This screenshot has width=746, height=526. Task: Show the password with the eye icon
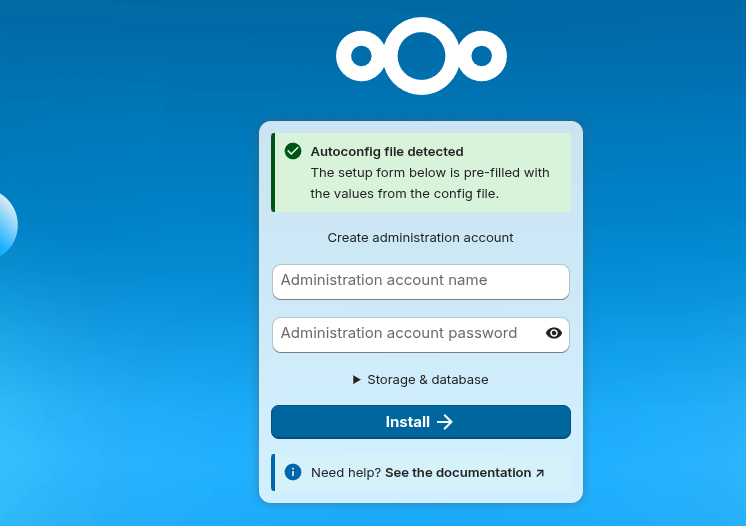pos(554,333)
